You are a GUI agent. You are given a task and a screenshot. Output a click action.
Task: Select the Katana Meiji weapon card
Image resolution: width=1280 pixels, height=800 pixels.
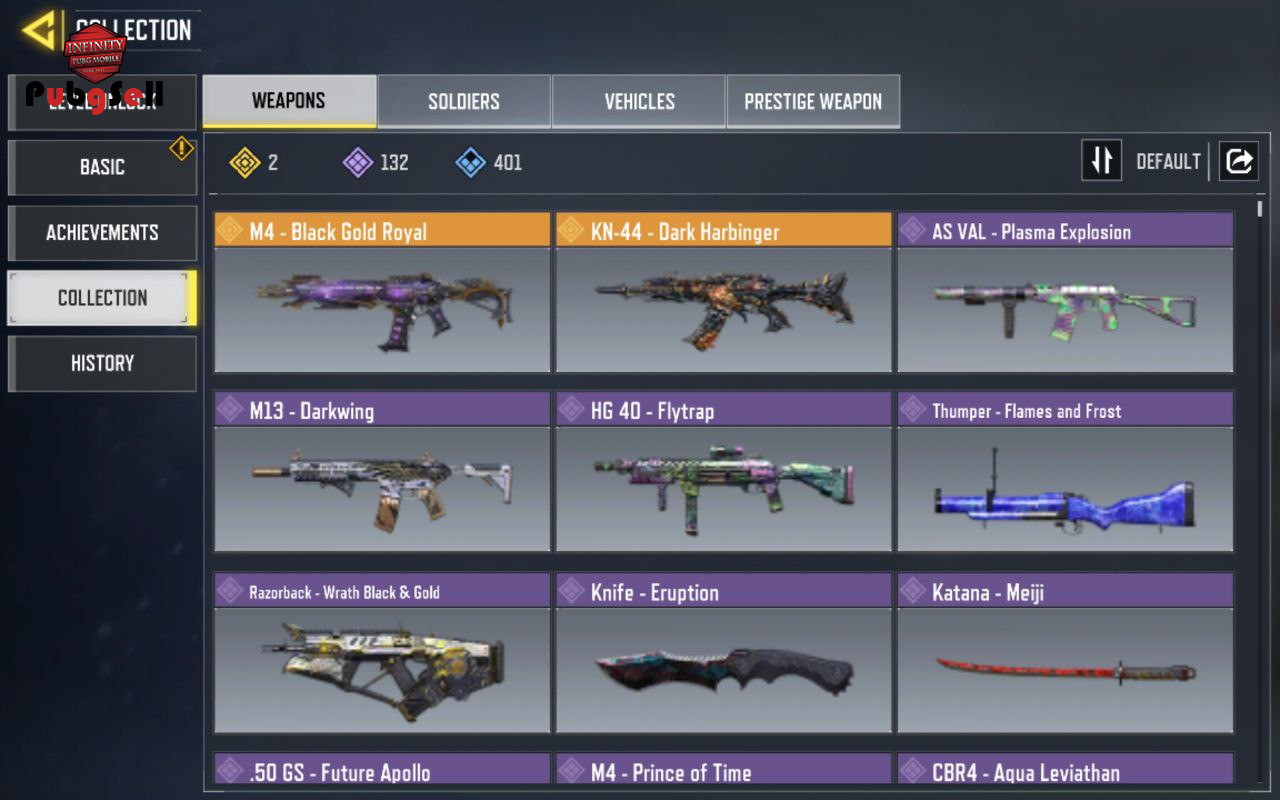[x=1065, y=653]
